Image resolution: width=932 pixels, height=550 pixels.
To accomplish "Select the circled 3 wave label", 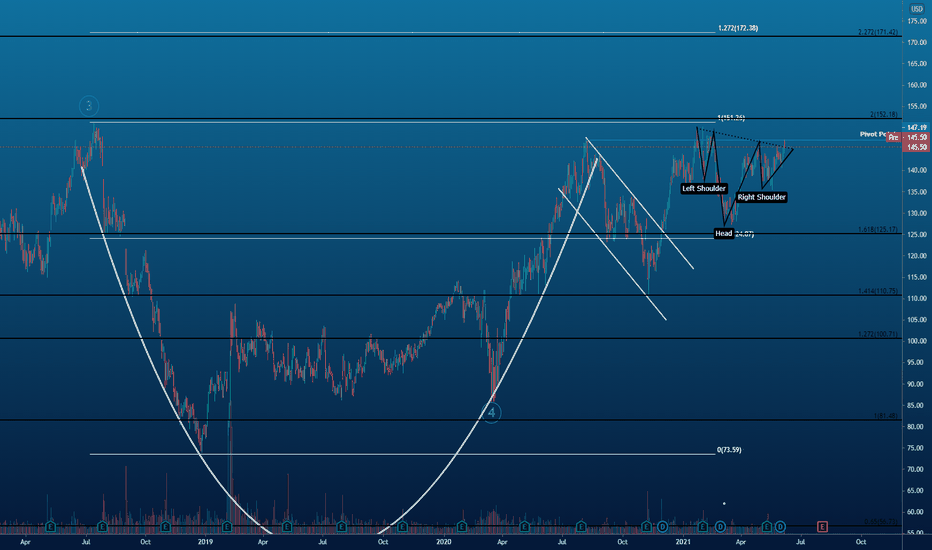I will coord(89,106).
